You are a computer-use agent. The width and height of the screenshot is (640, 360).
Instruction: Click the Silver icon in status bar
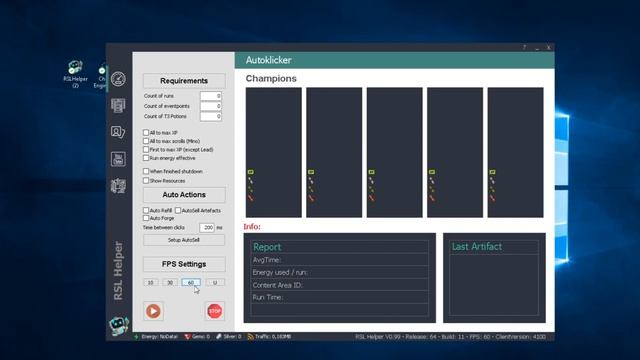219,337
